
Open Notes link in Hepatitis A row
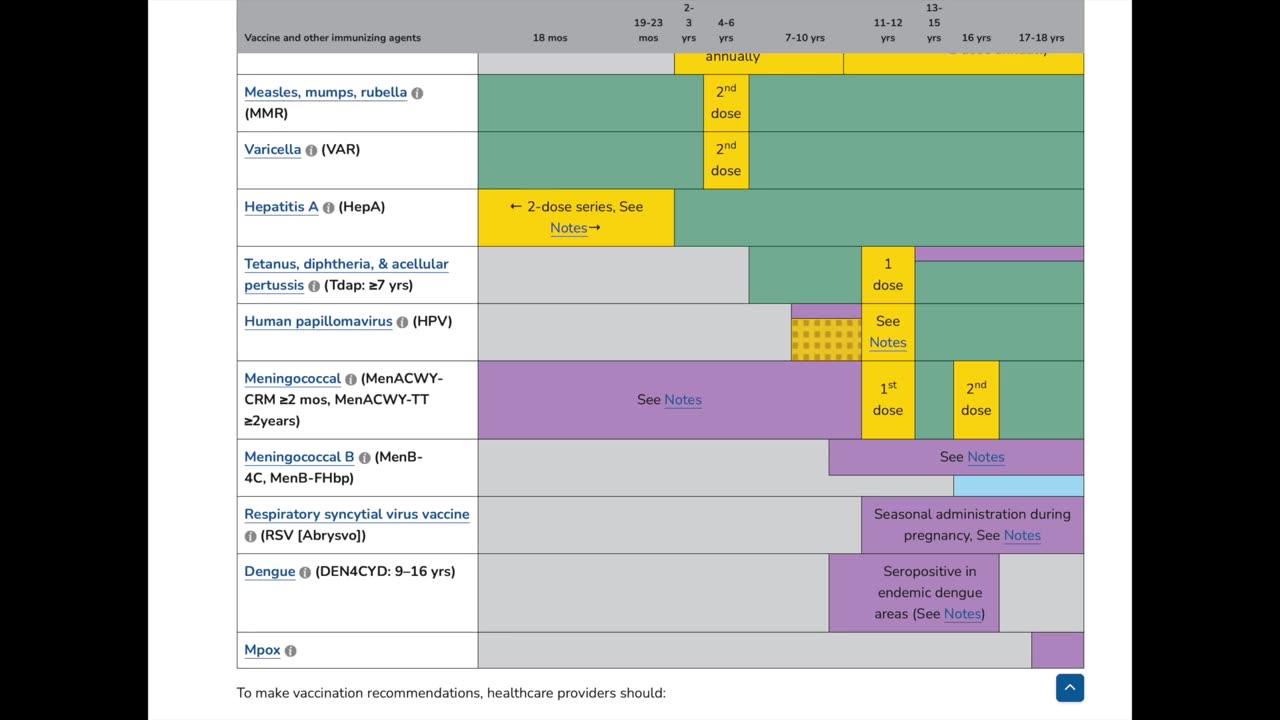click(x=568, y=228)
